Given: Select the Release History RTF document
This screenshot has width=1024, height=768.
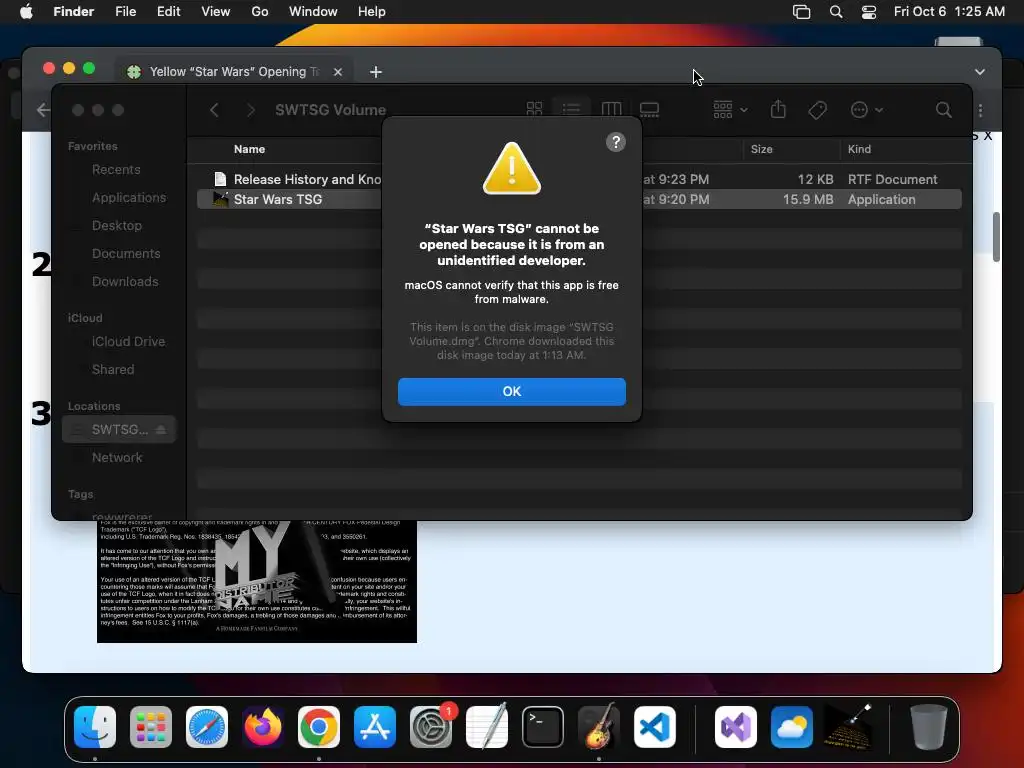Looking at the screenshot, I should point(579,179).
